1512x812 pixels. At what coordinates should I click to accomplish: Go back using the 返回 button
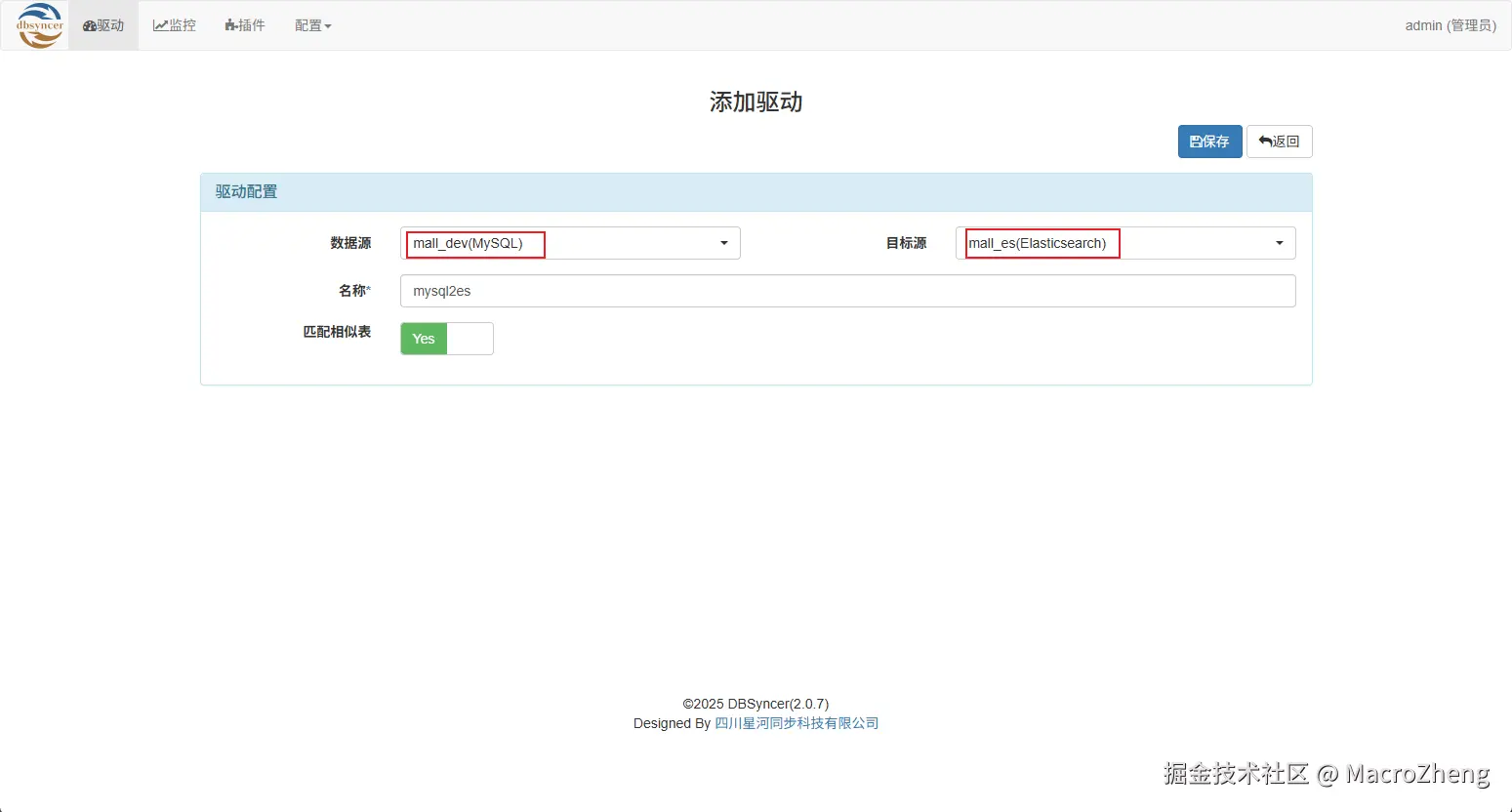coord(1279,142)
